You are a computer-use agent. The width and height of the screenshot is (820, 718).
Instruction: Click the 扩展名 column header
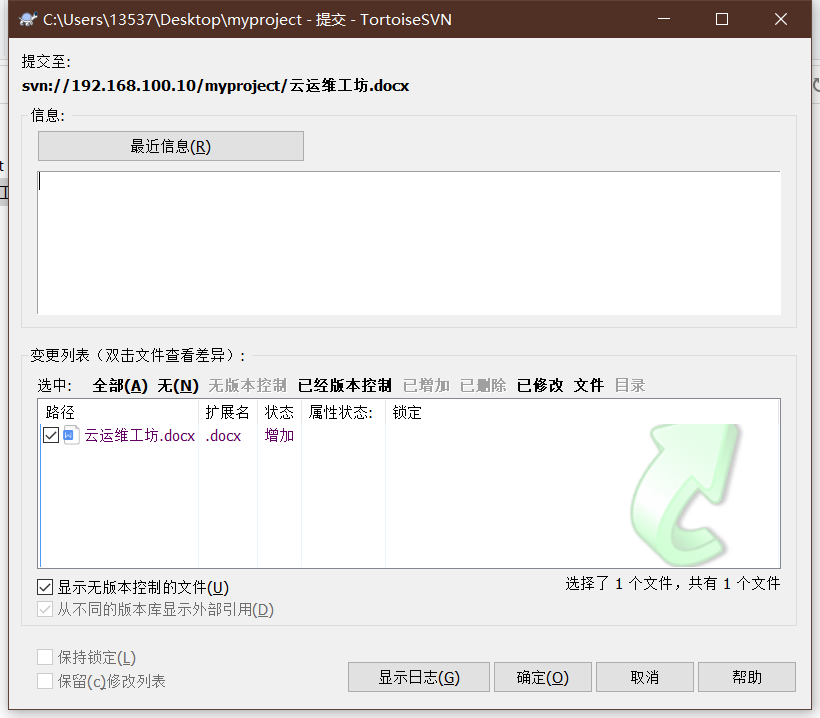click(x=227, y=412)
